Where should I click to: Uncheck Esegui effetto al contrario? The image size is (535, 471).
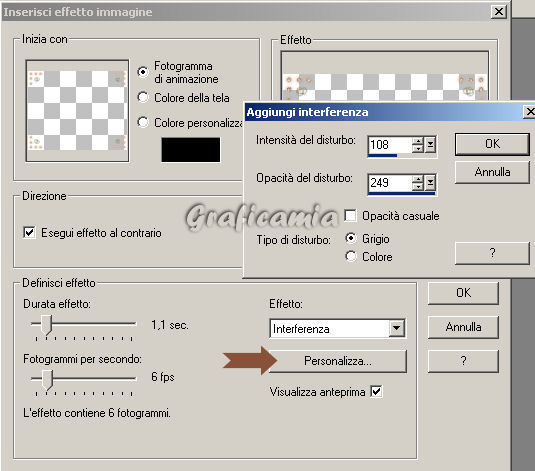(29, 233)
